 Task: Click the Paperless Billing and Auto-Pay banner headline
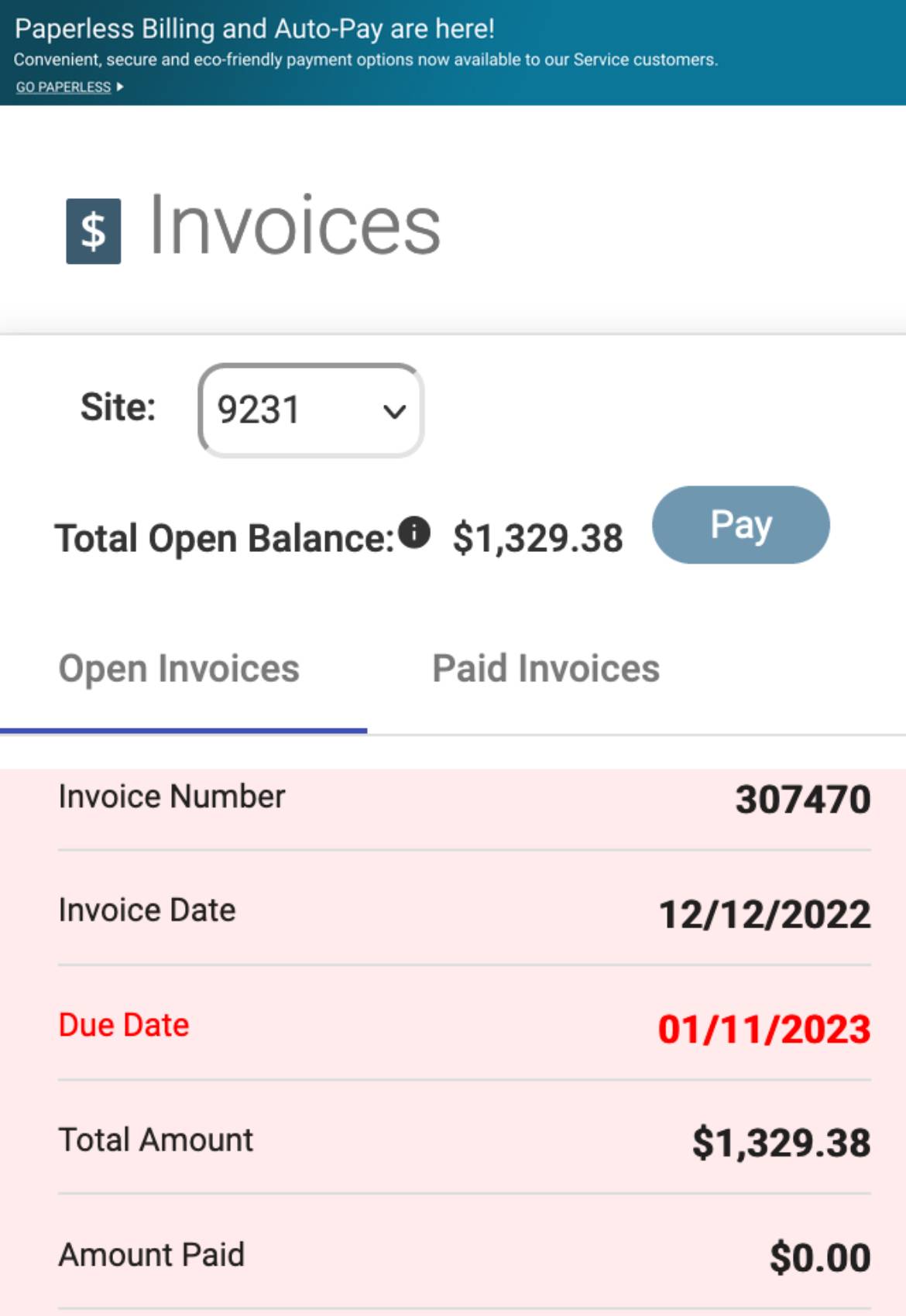(255, 29)
